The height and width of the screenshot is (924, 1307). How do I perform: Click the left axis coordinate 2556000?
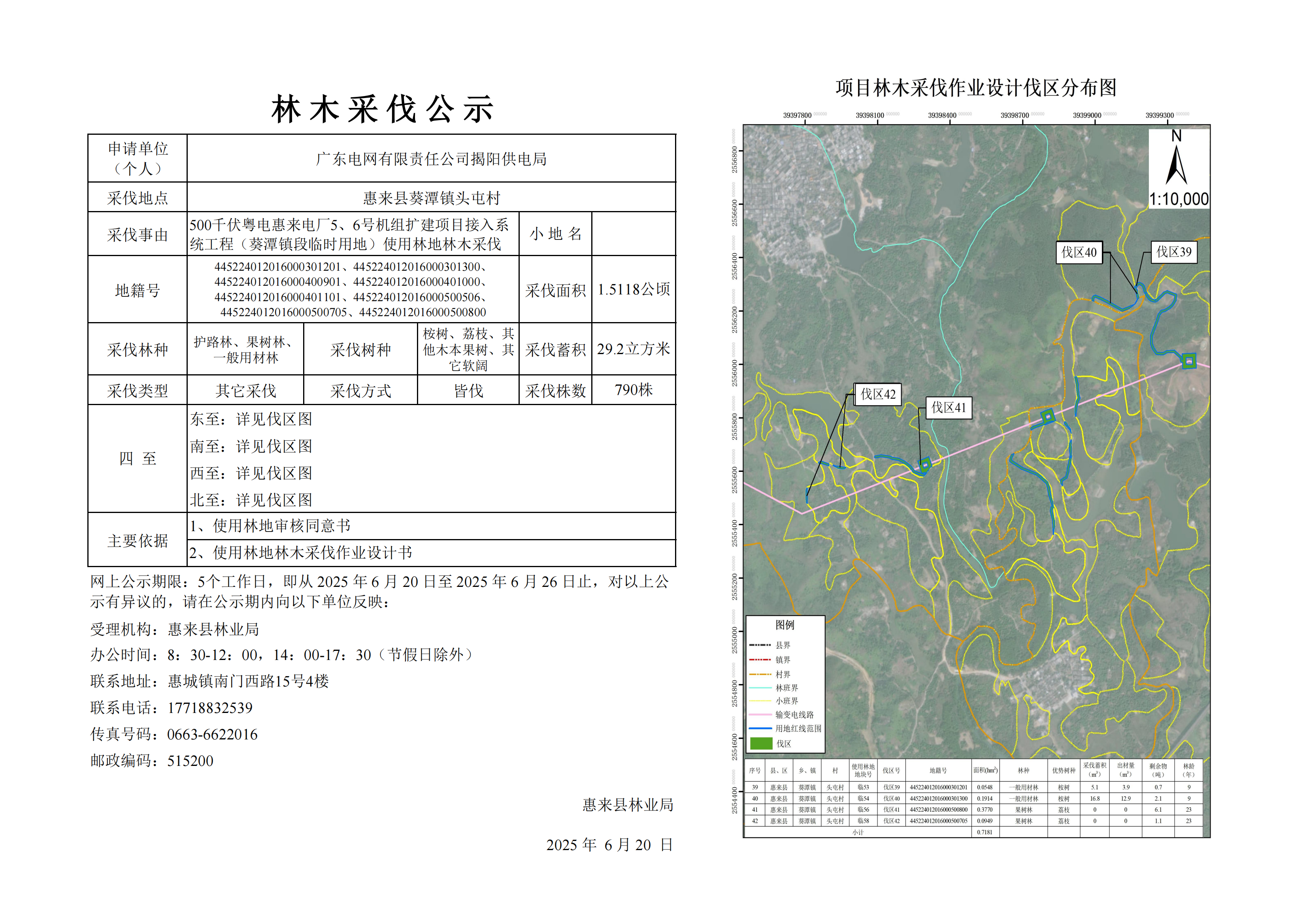[x=734, y=373]
